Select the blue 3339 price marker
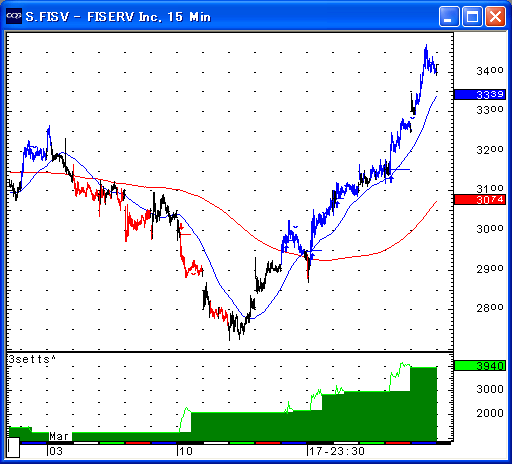 (480, 95)
